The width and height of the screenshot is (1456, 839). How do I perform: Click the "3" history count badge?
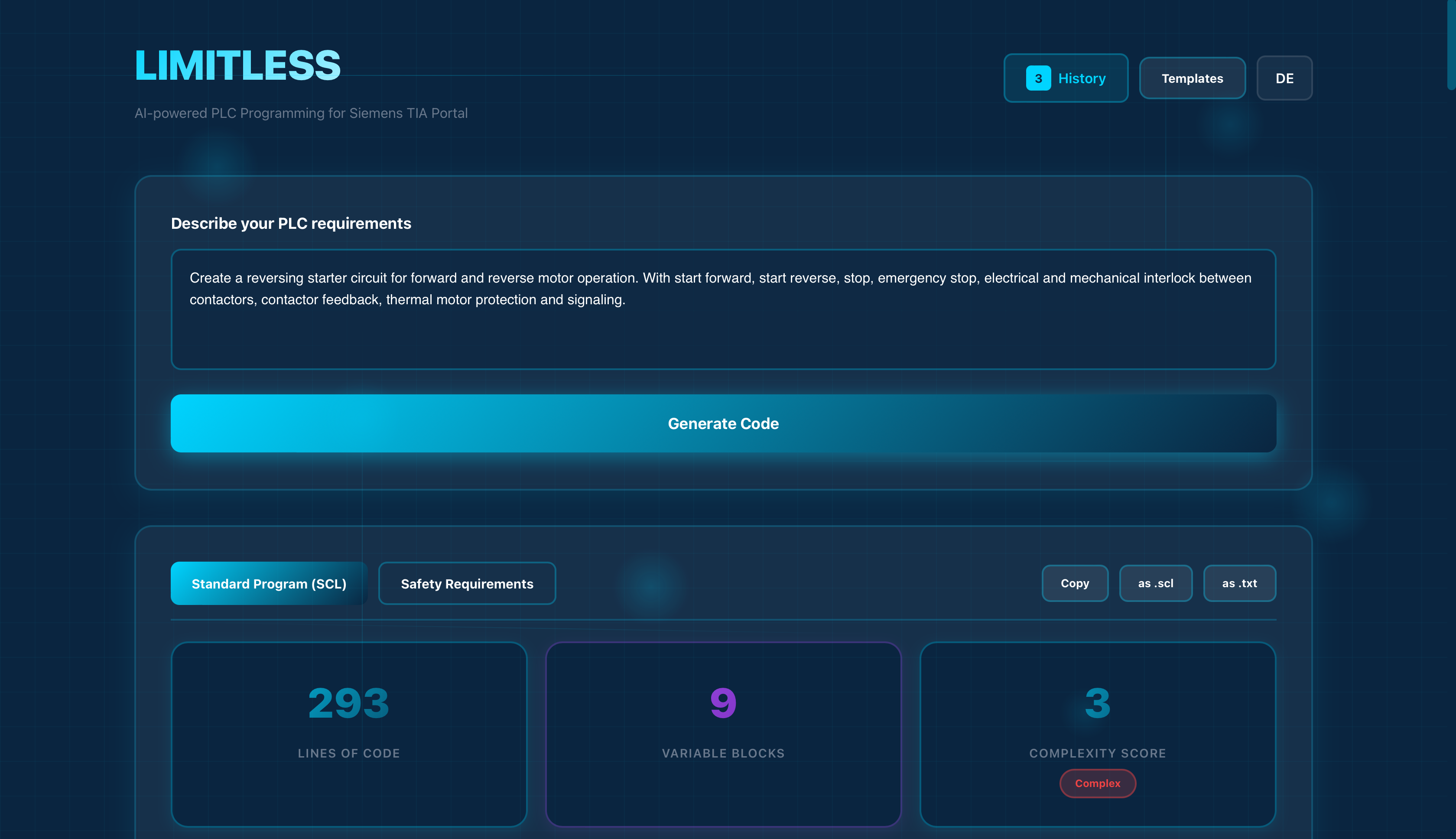tap(1038, 78)
